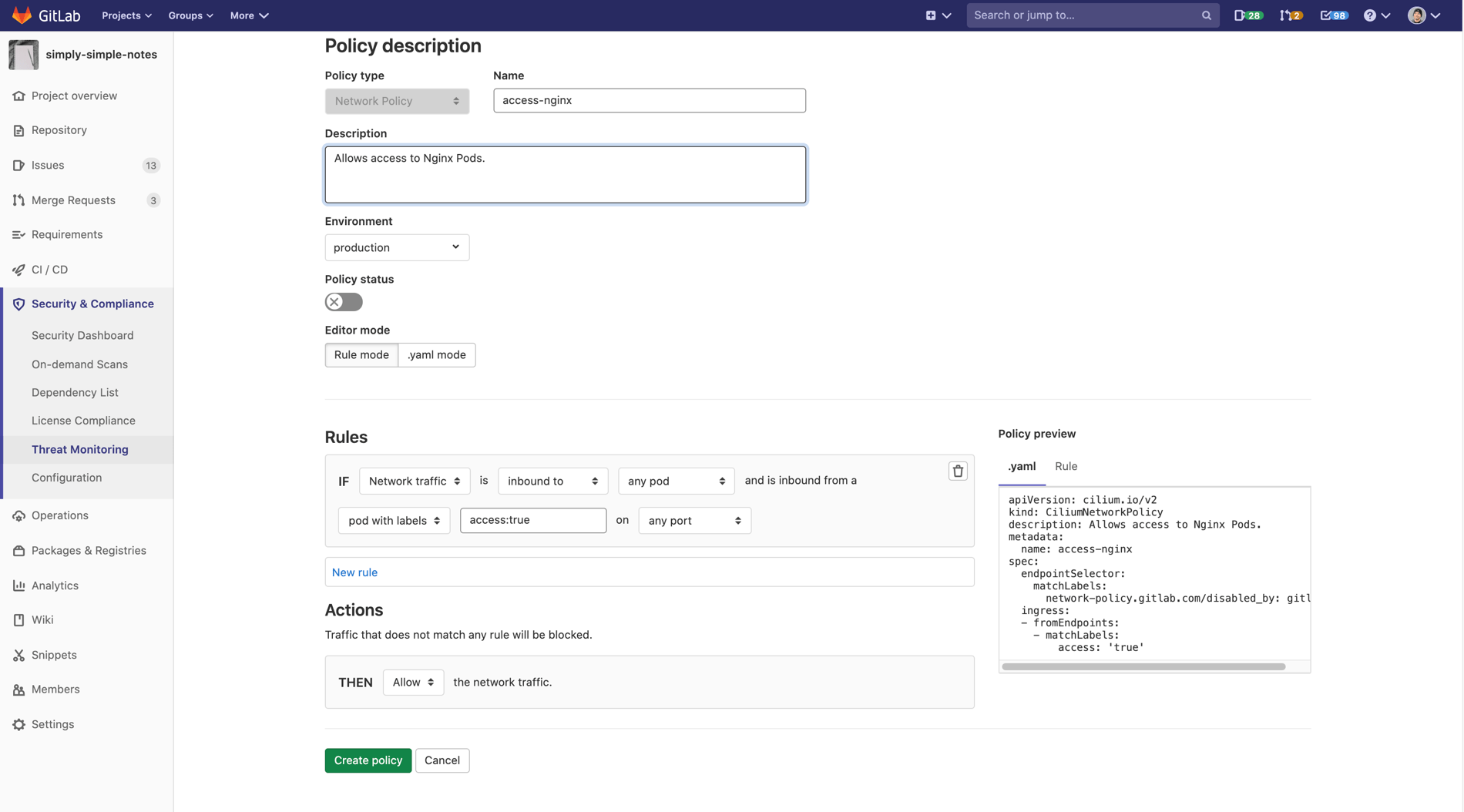Open the Environment dropdown set to production
This screenshot has height=812, width=1464.
pos(396,247)
